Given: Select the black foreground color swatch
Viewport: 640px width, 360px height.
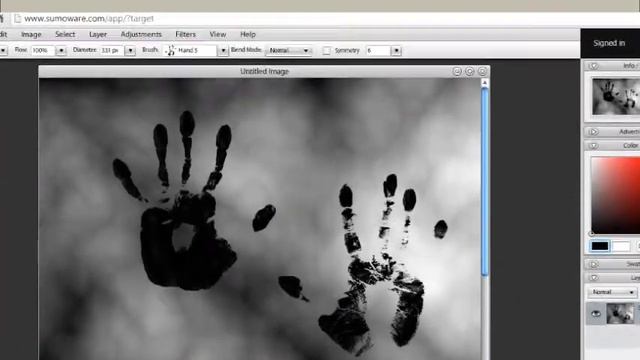Looking at the screenshot, I should pos(600,246).
